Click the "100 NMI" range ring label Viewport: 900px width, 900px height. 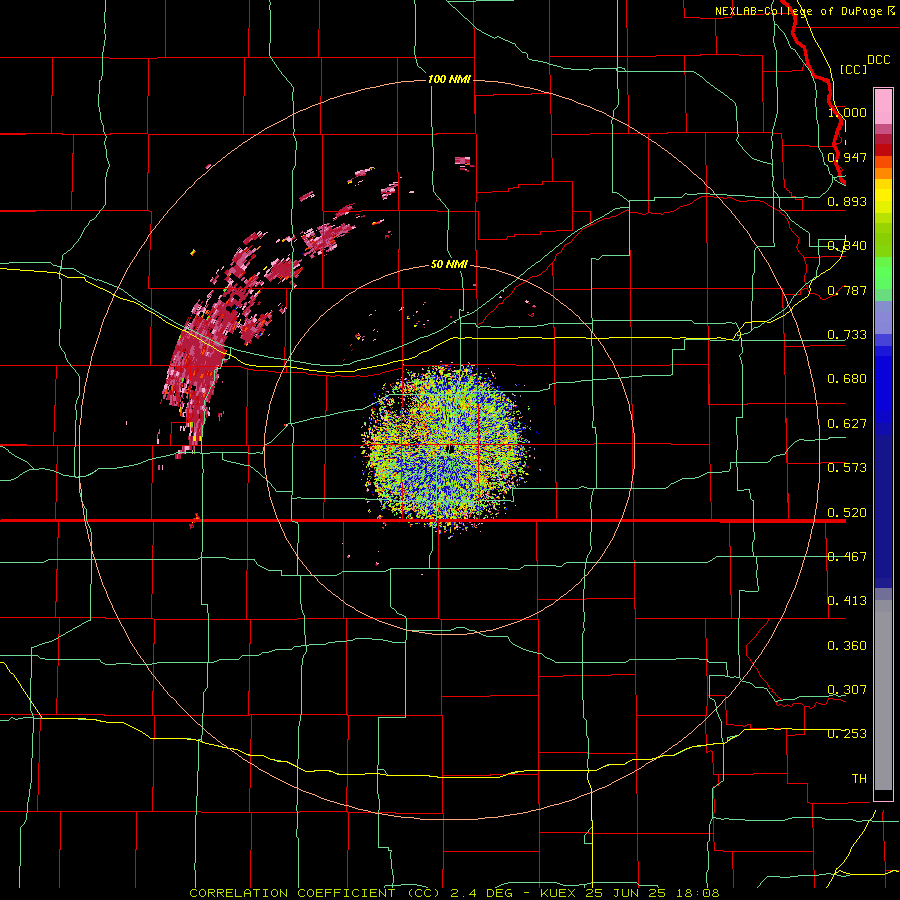point(449,79)
